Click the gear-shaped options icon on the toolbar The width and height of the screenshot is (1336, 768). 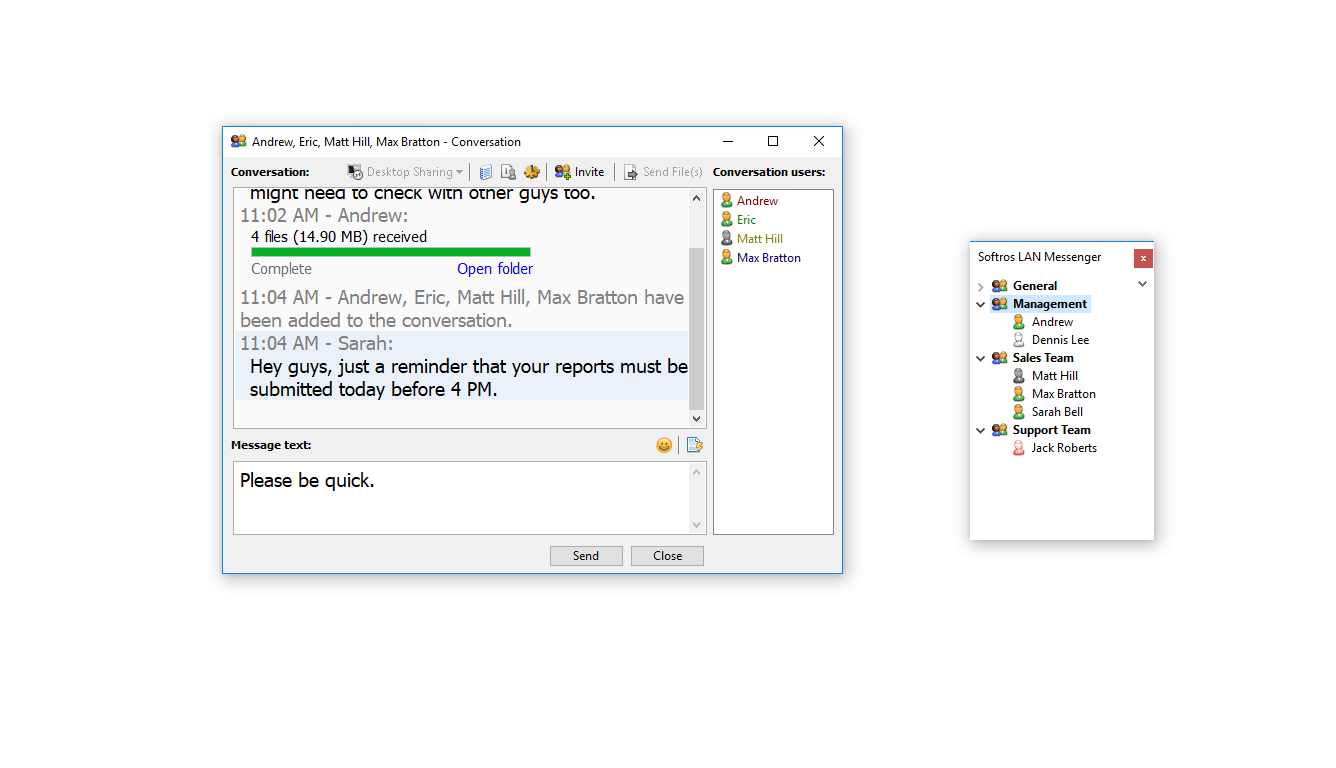pyautogui.click(x=531, y=171)
